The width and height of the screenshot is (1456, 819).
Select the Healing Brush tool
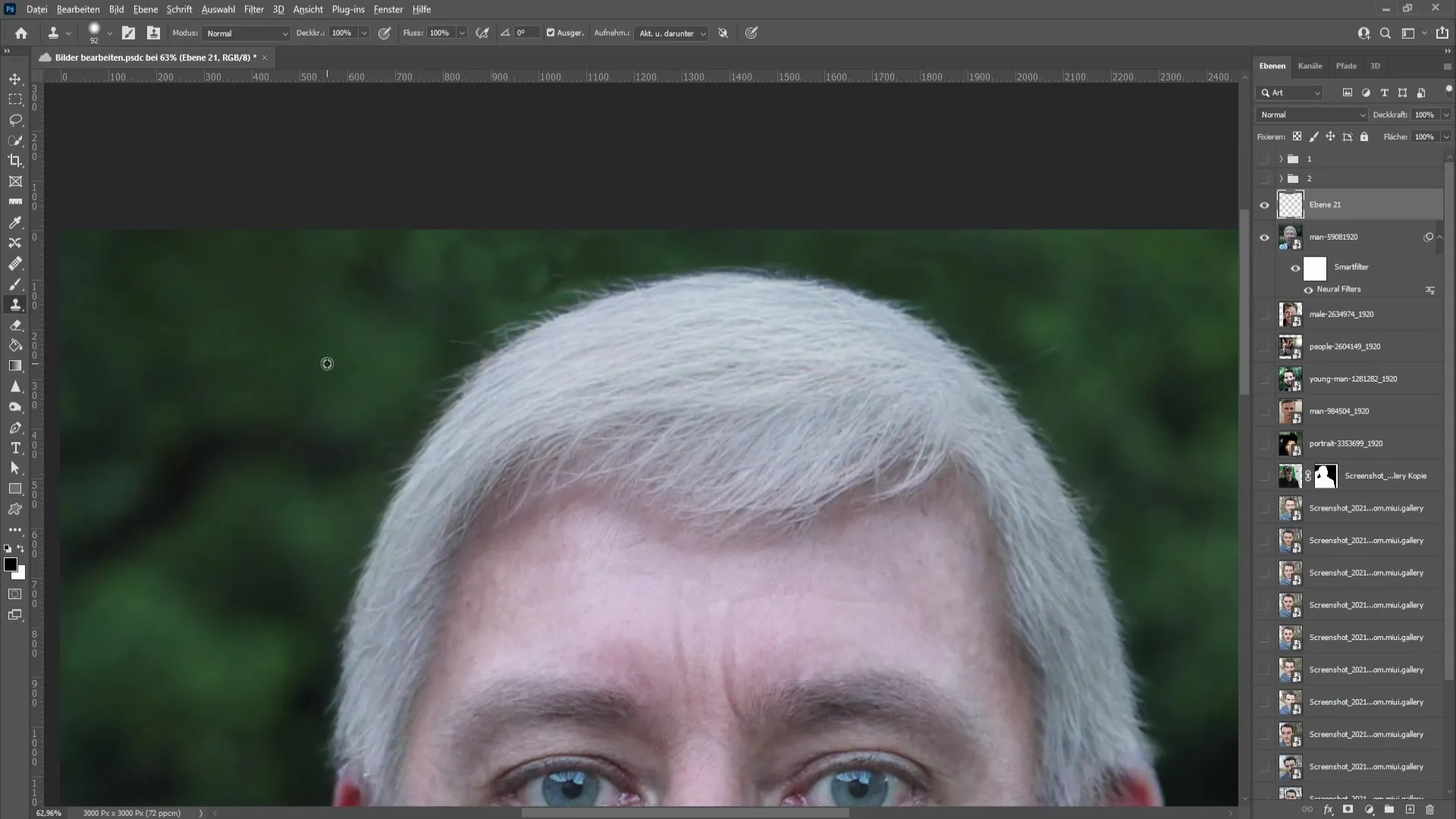(15, 264)
